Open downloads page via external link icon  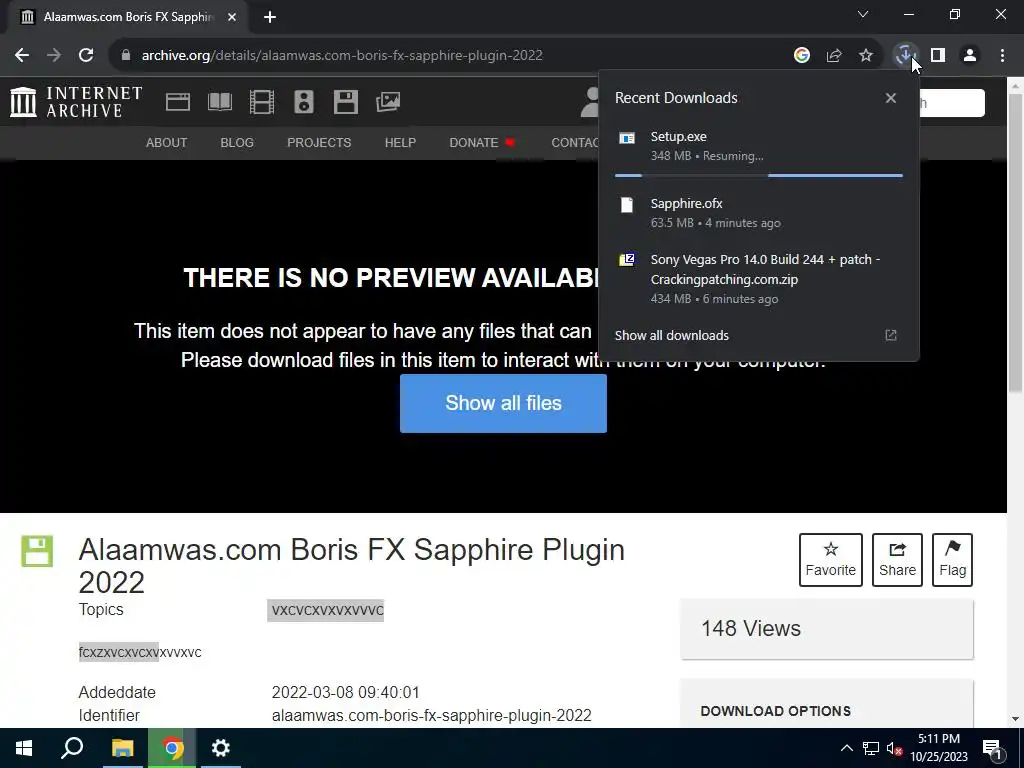[x=891, y=335]
